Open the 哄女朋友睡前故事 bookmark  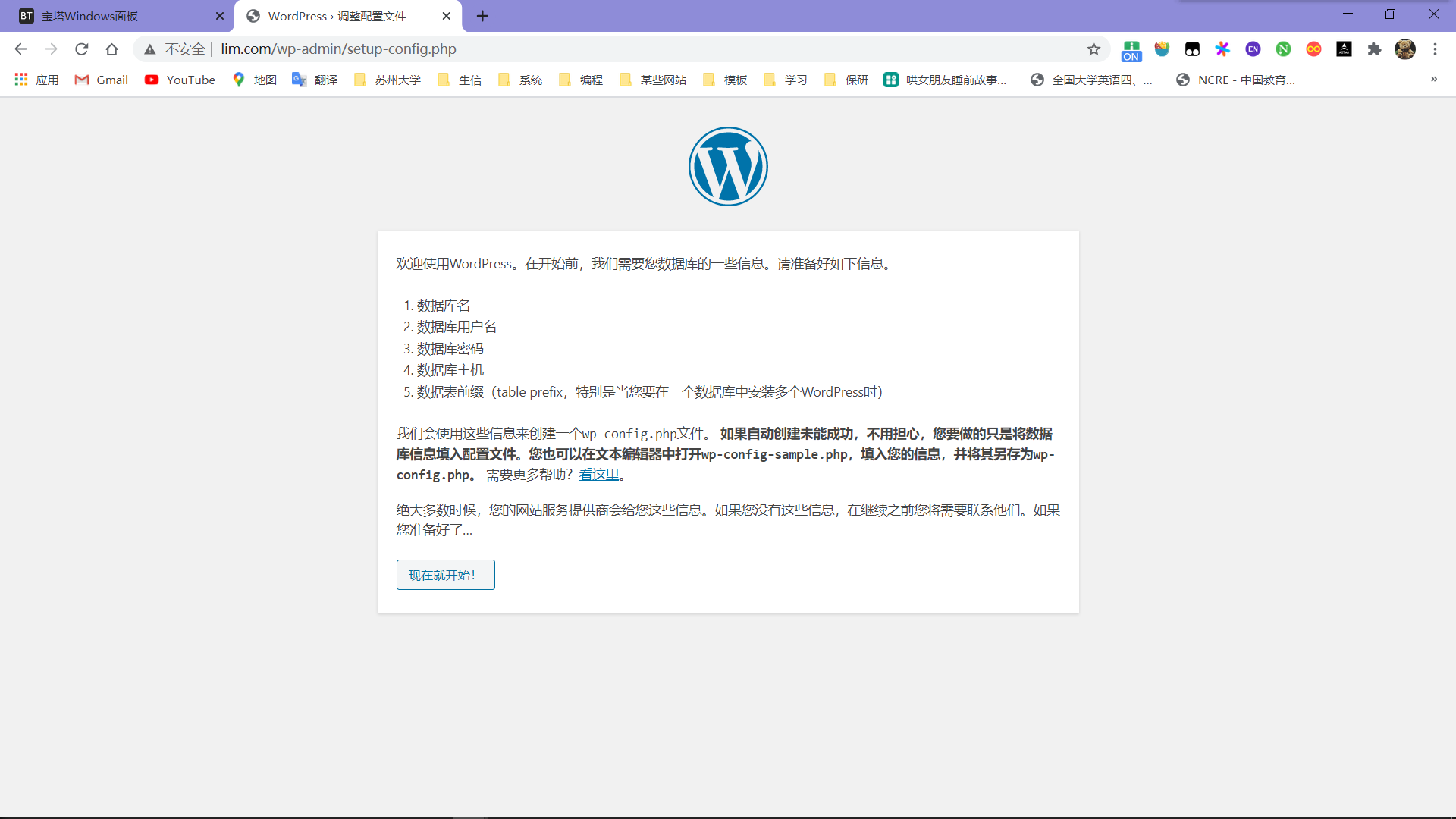[x=945, y=80]
